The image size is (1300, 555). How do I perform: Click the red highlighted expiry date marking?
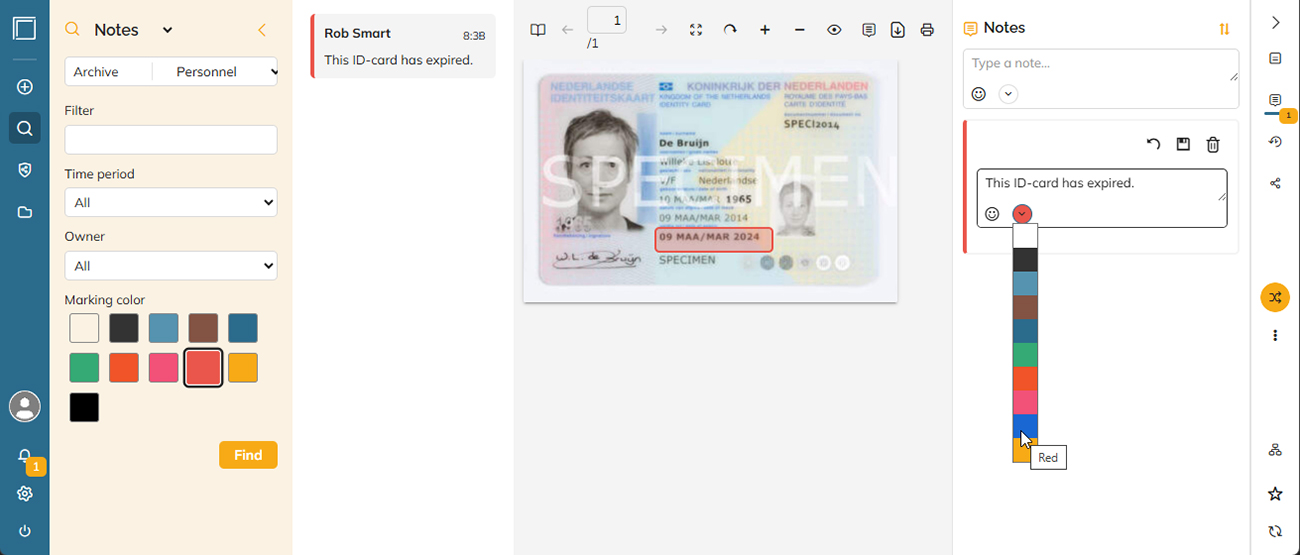(x=714, y=240)
